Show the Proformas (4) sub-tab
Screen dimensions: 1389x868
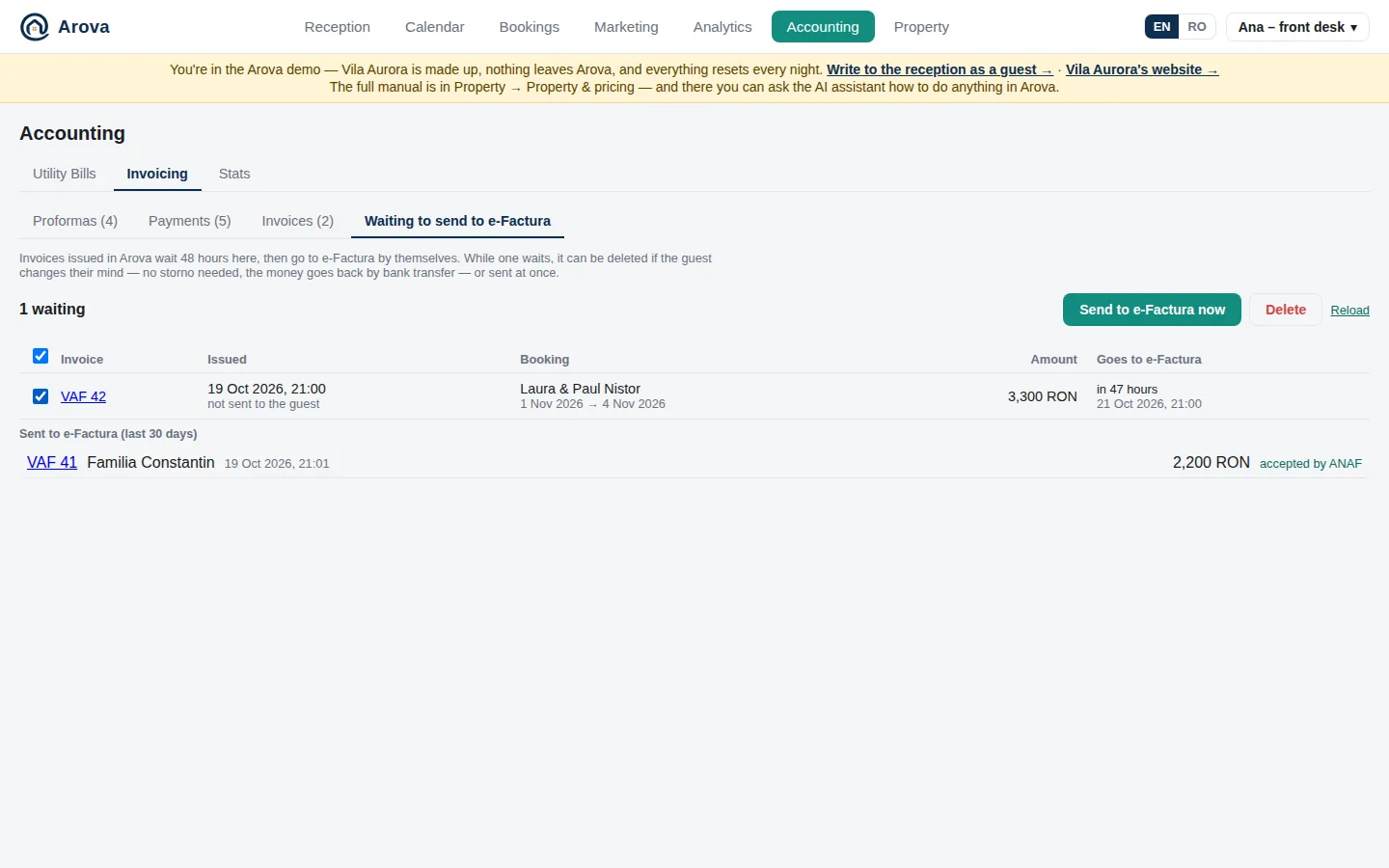75,221
